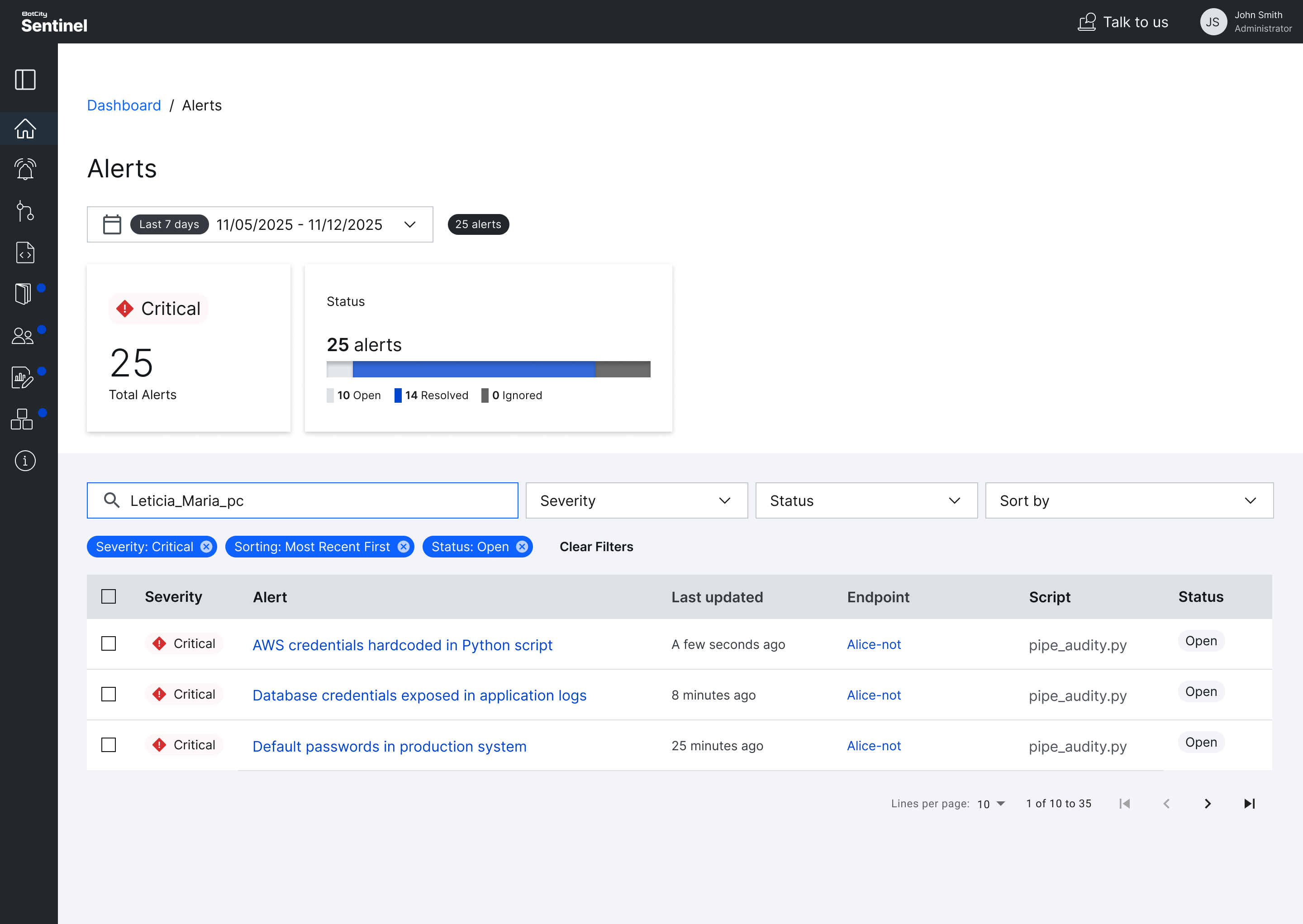Remove the Severity: Critical filter chip
1303x924 pixels.
pos(206,547)
